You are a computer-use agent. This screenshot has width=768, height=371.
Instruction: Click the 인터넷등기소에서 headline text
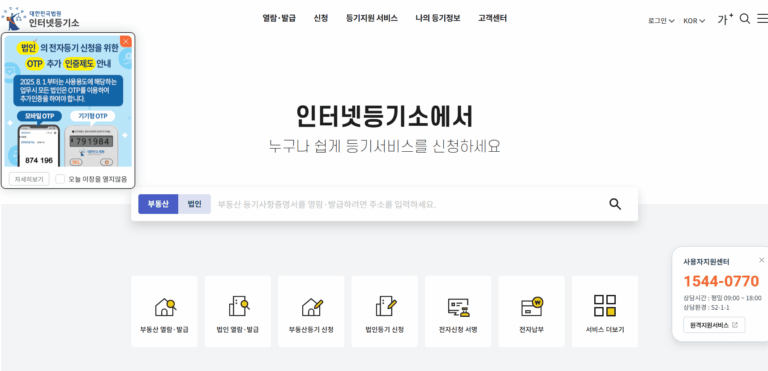coord(384,117)
